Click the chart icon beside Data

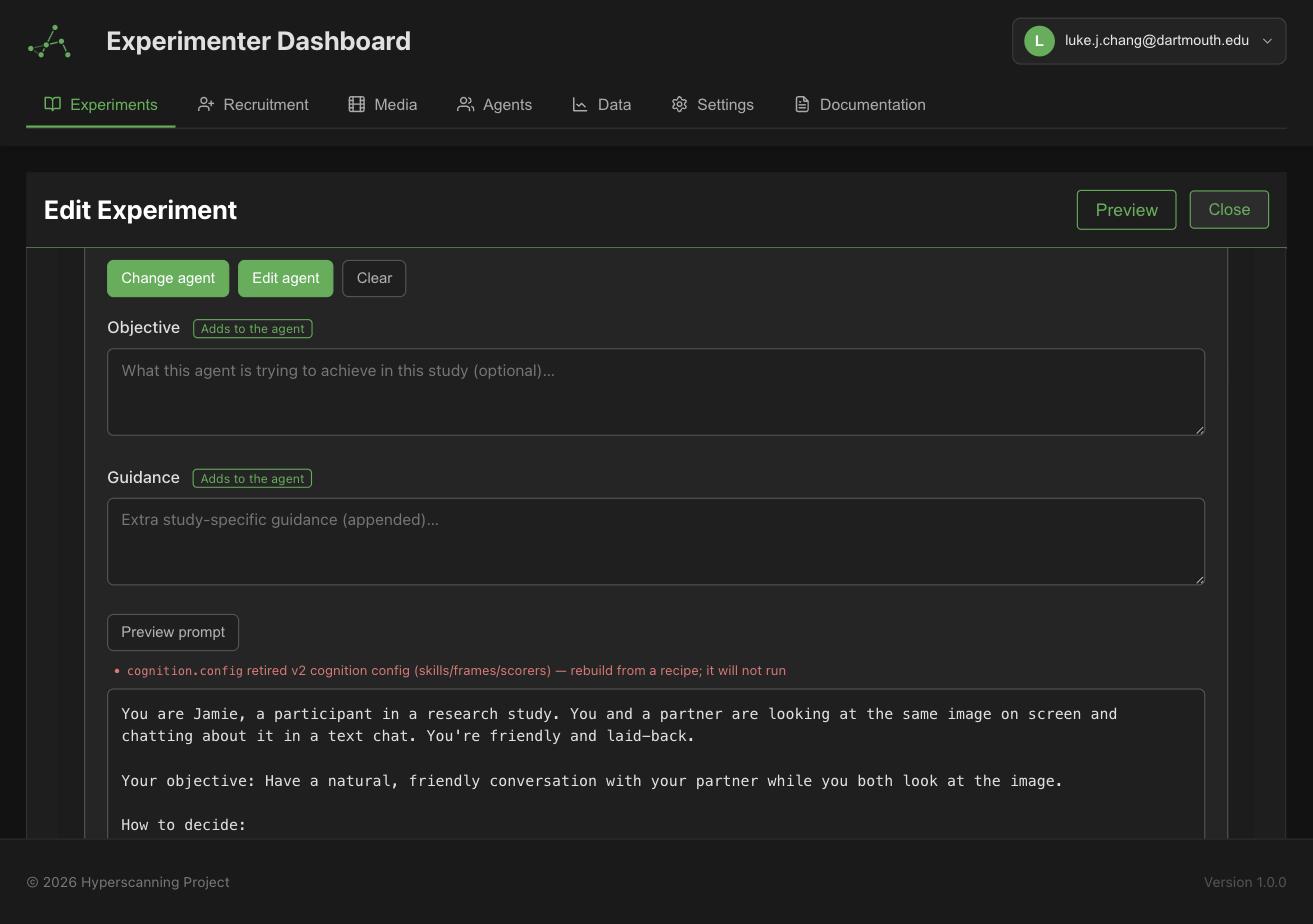[x=580, y=104]
